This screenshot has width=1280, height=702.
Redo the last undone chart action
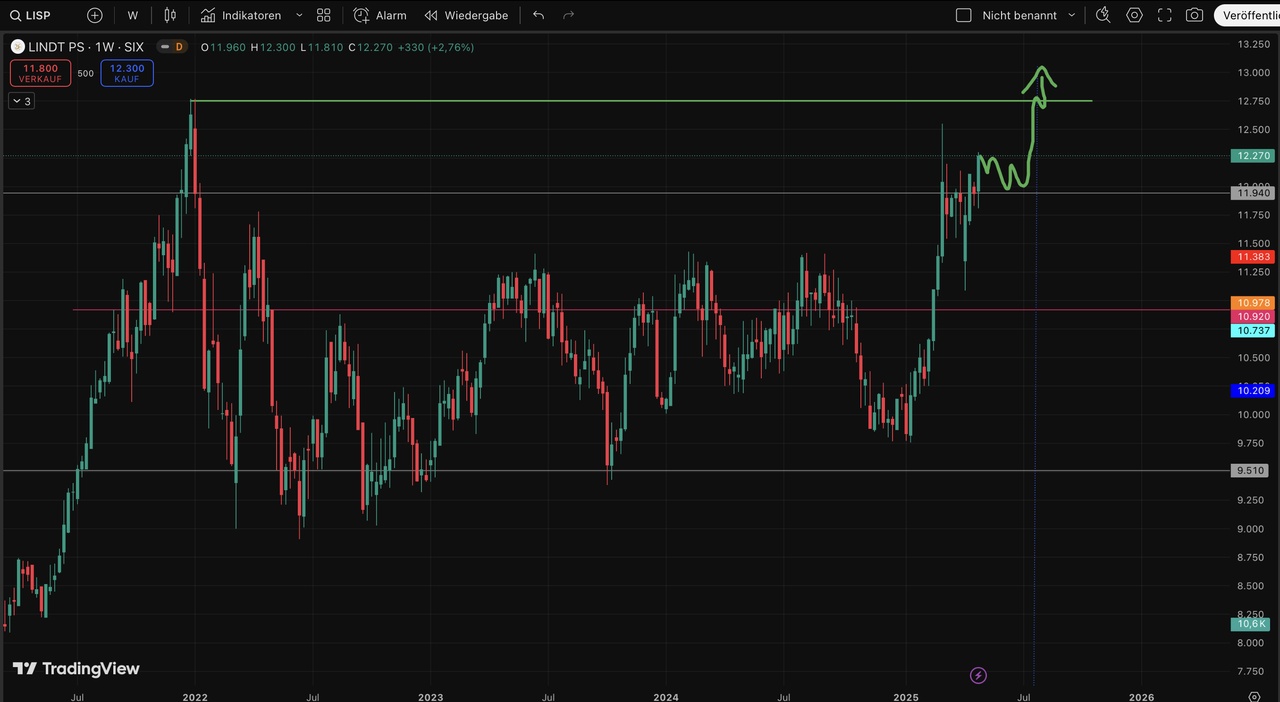(x=569, y=15)
